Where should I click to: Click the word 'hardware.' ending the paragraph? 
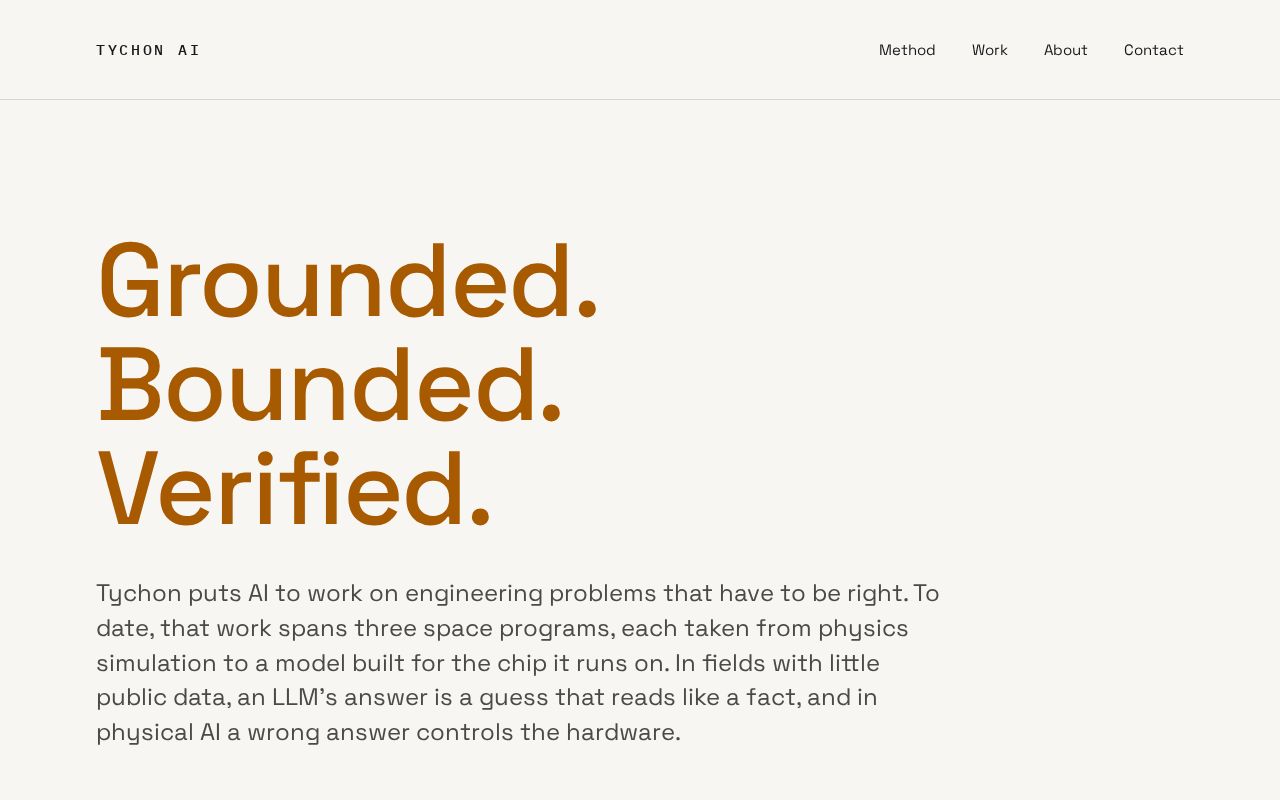[623, 733]
